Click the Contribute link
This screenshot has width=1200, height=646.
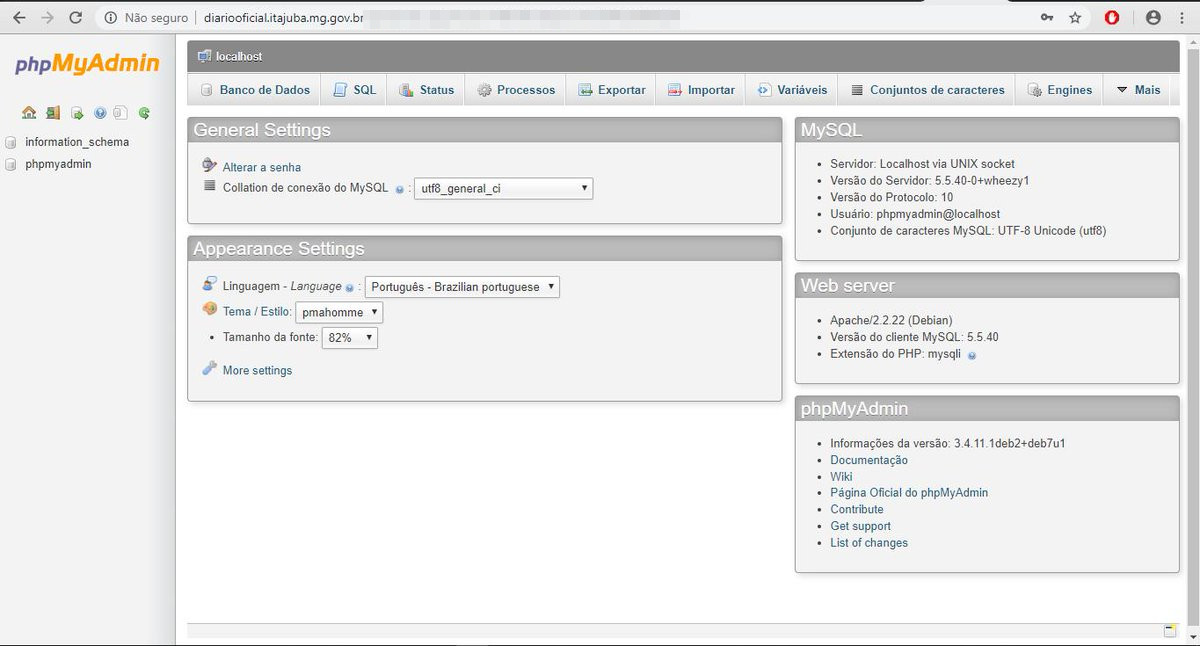tap(857, 510)
